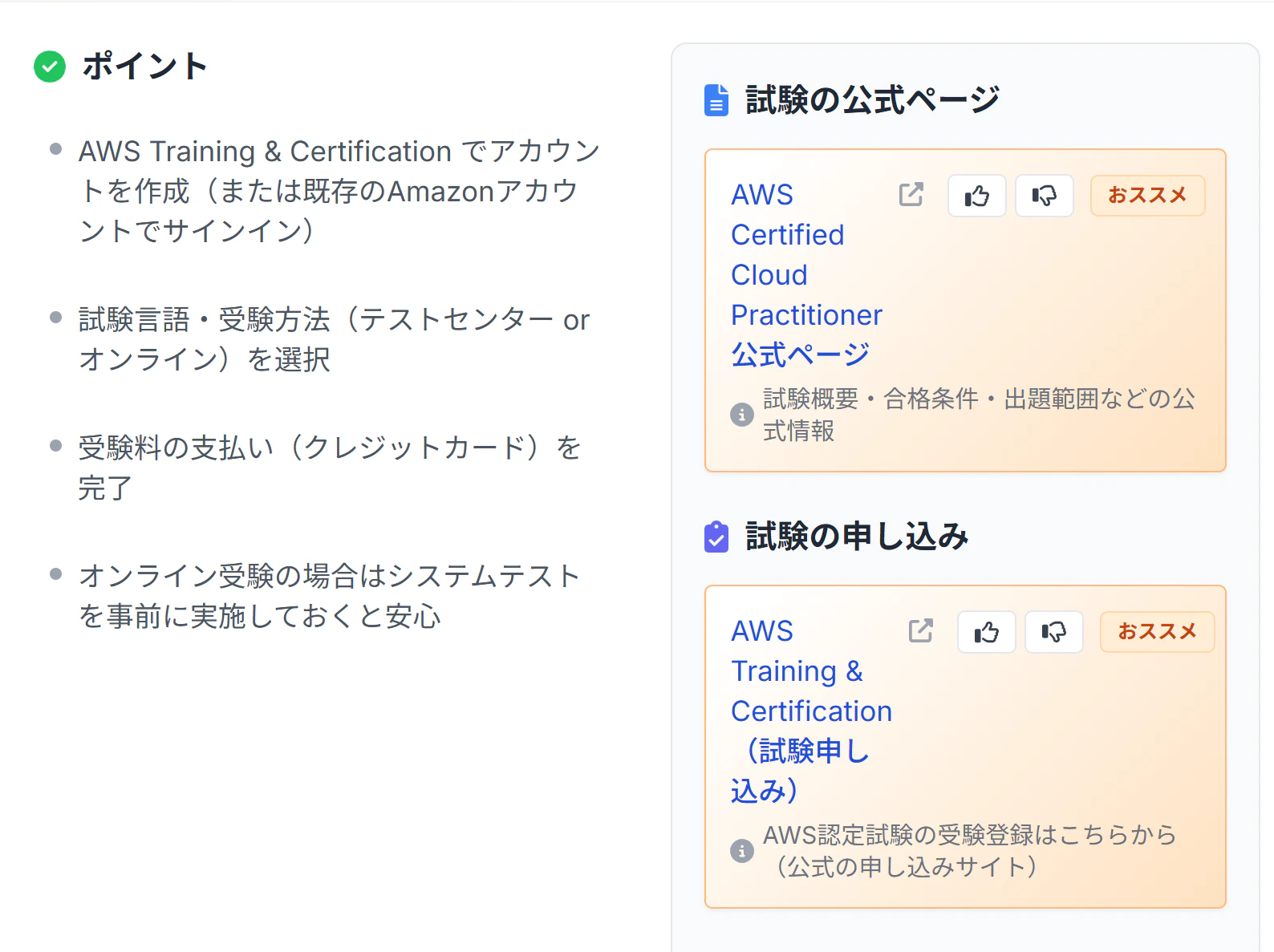1274x952 pixels.
Task: Click the info icon beside AWS認定試験の受験登録 text
Action: point(741,851)
